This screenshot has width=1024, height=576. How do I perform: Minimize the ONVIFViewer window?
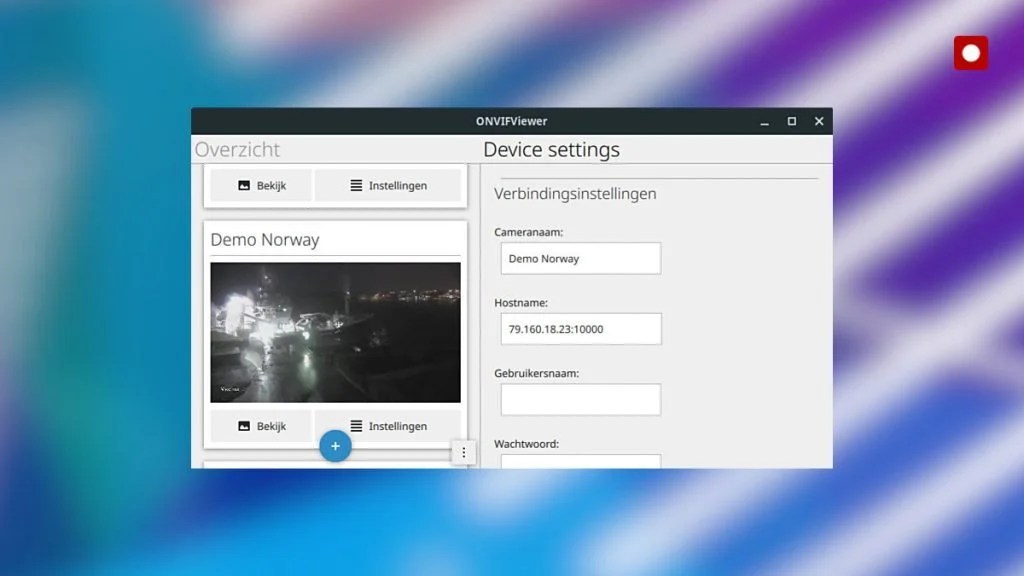[764, 121]
